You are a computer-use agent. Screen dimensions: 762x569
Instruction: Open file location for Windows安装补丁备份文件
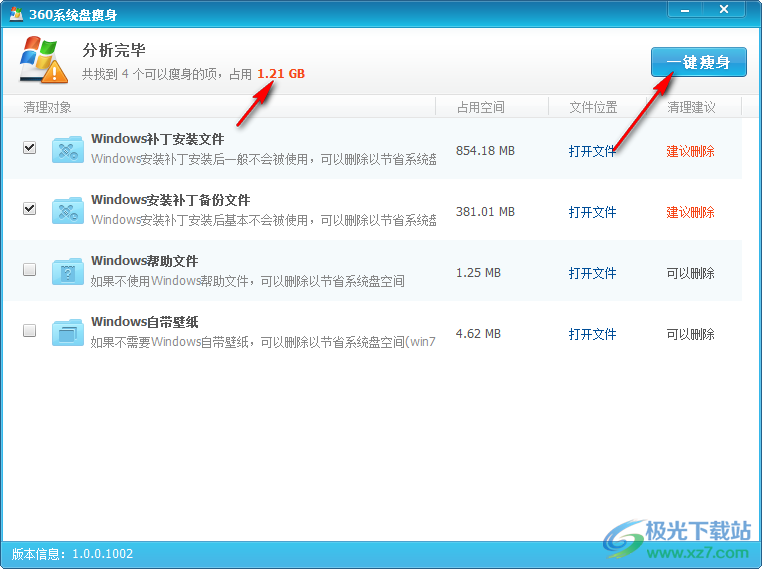(x=592, y=212)
